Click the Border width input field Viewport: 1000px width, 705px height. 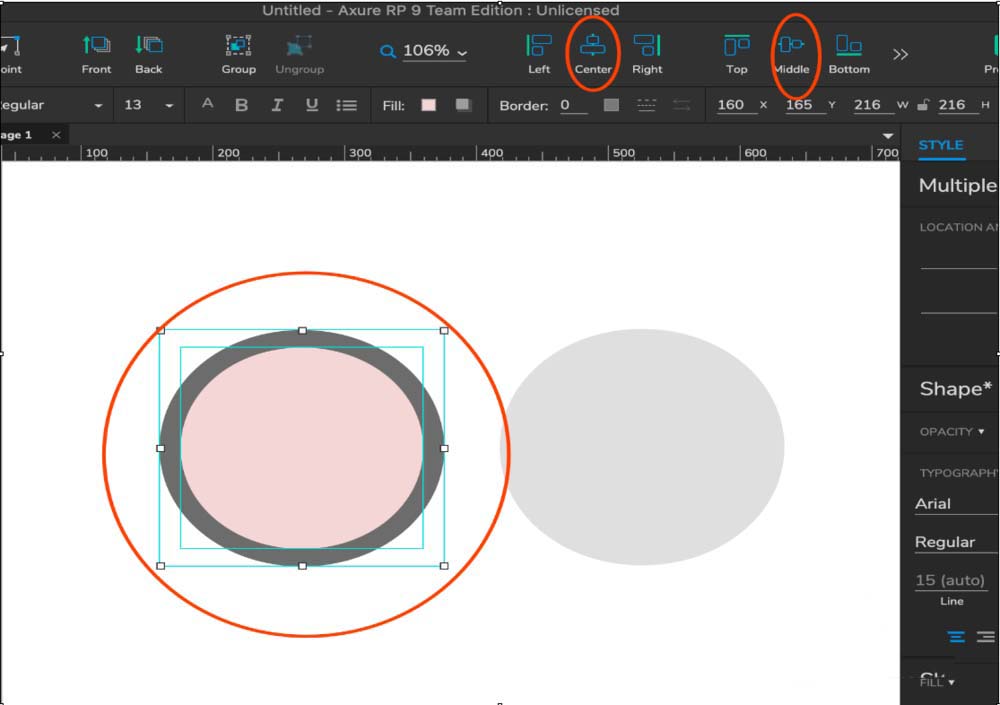[573, 105]
